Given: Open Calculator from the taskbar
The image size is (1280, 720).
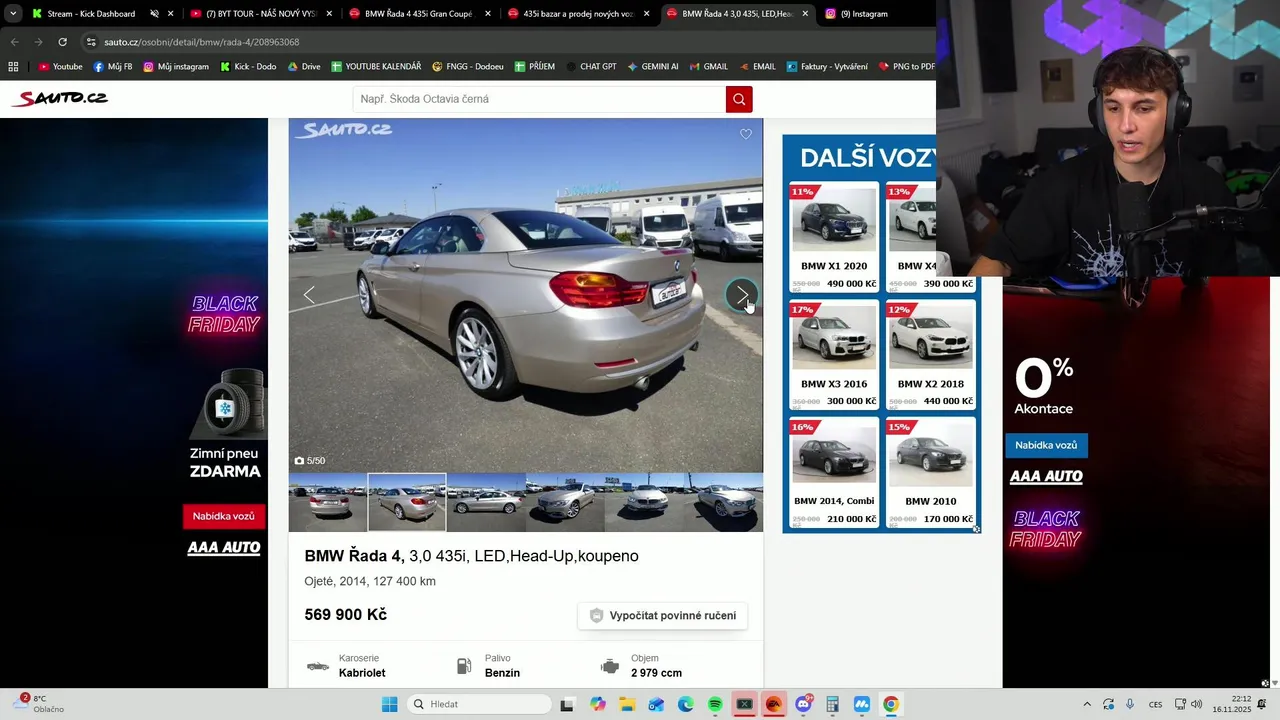Looking at the screenshot, I should coord(832,704).
